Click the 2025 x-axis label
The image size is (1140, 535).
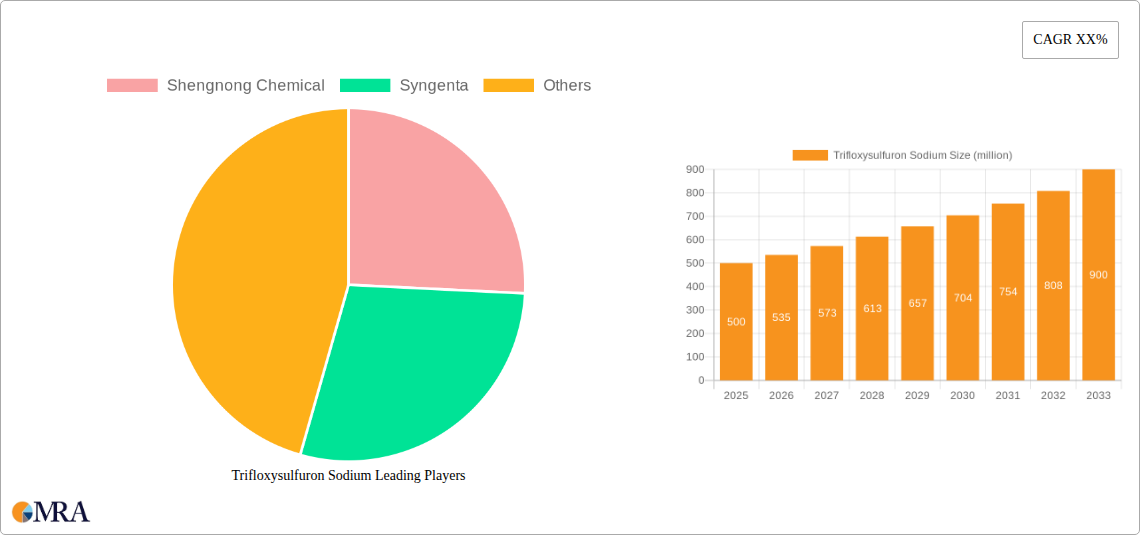pyautogui.click(x=736, y=396)
